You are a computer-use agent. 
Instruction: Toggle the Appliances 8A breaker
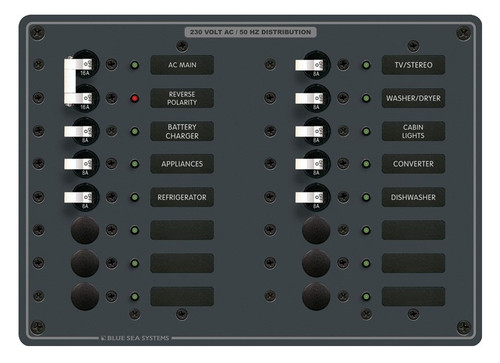point(78,164)
